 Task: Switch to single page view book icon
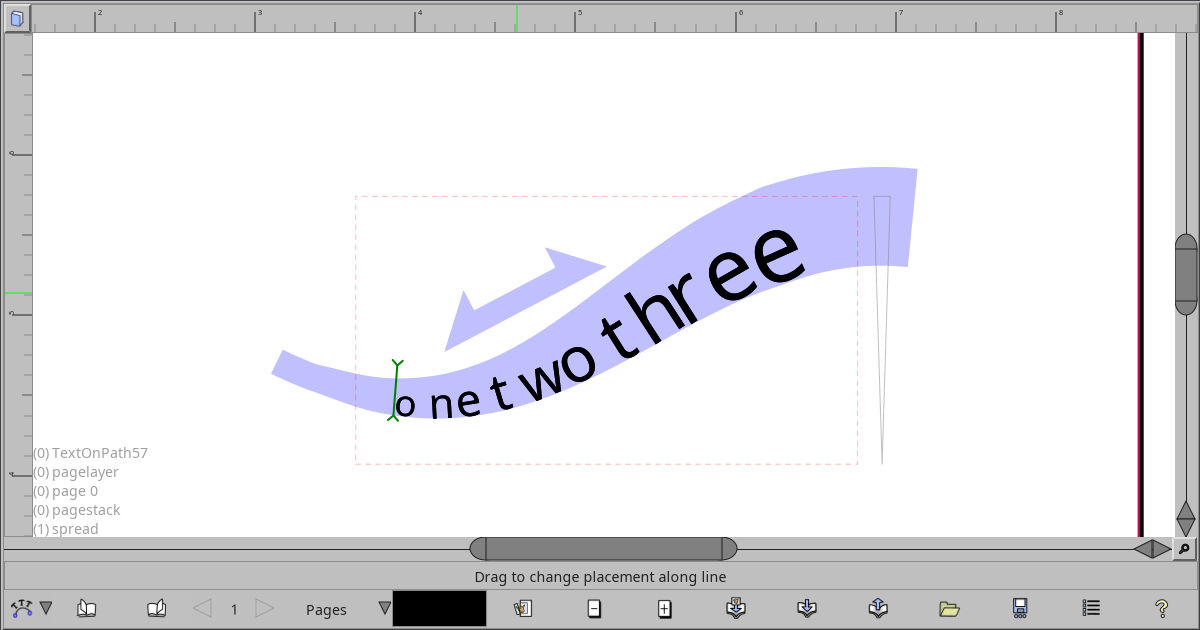[x=87, y=607]
